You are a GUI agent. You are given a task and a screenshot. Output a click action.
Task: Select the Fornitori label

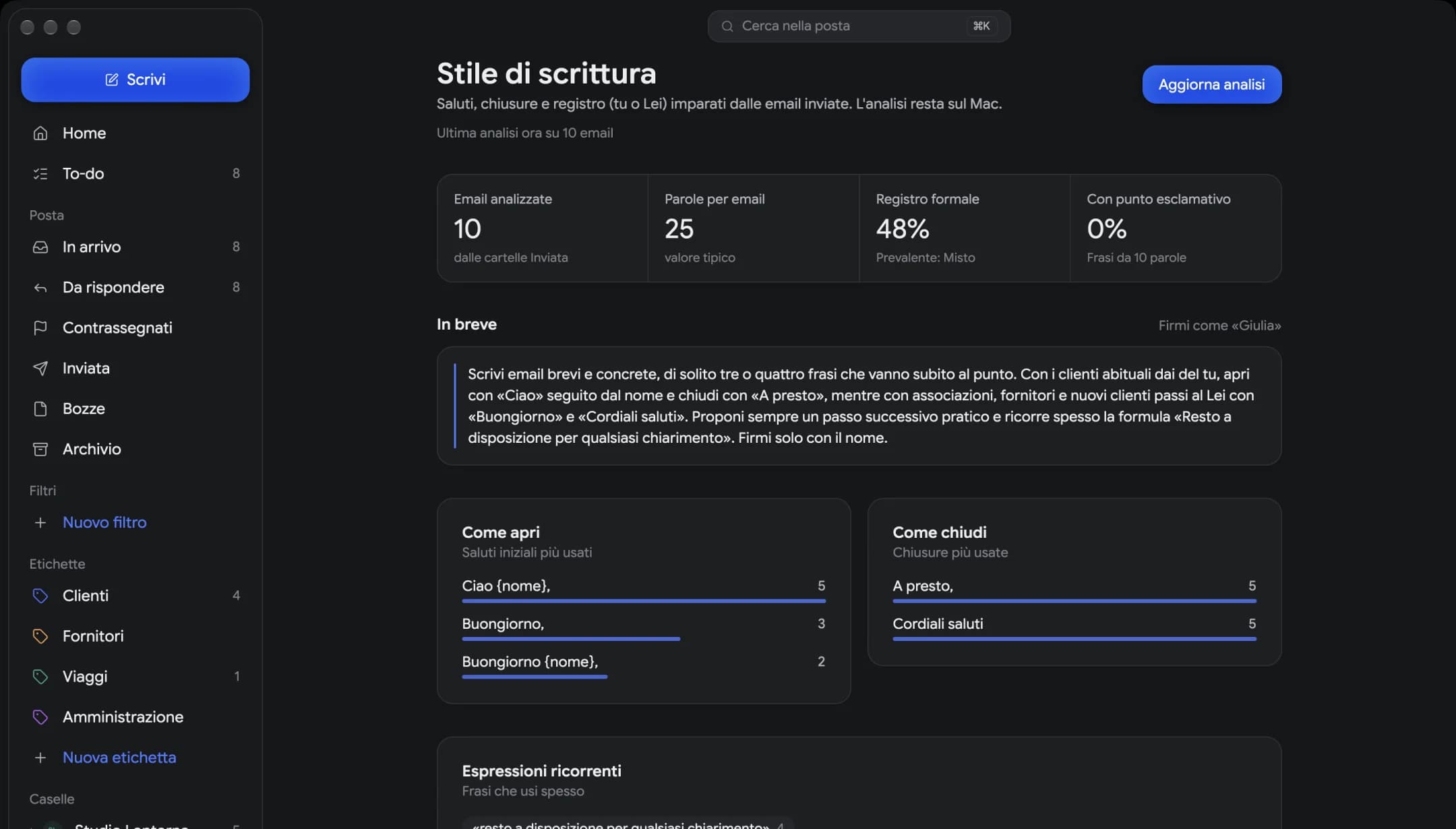[135, 636]
